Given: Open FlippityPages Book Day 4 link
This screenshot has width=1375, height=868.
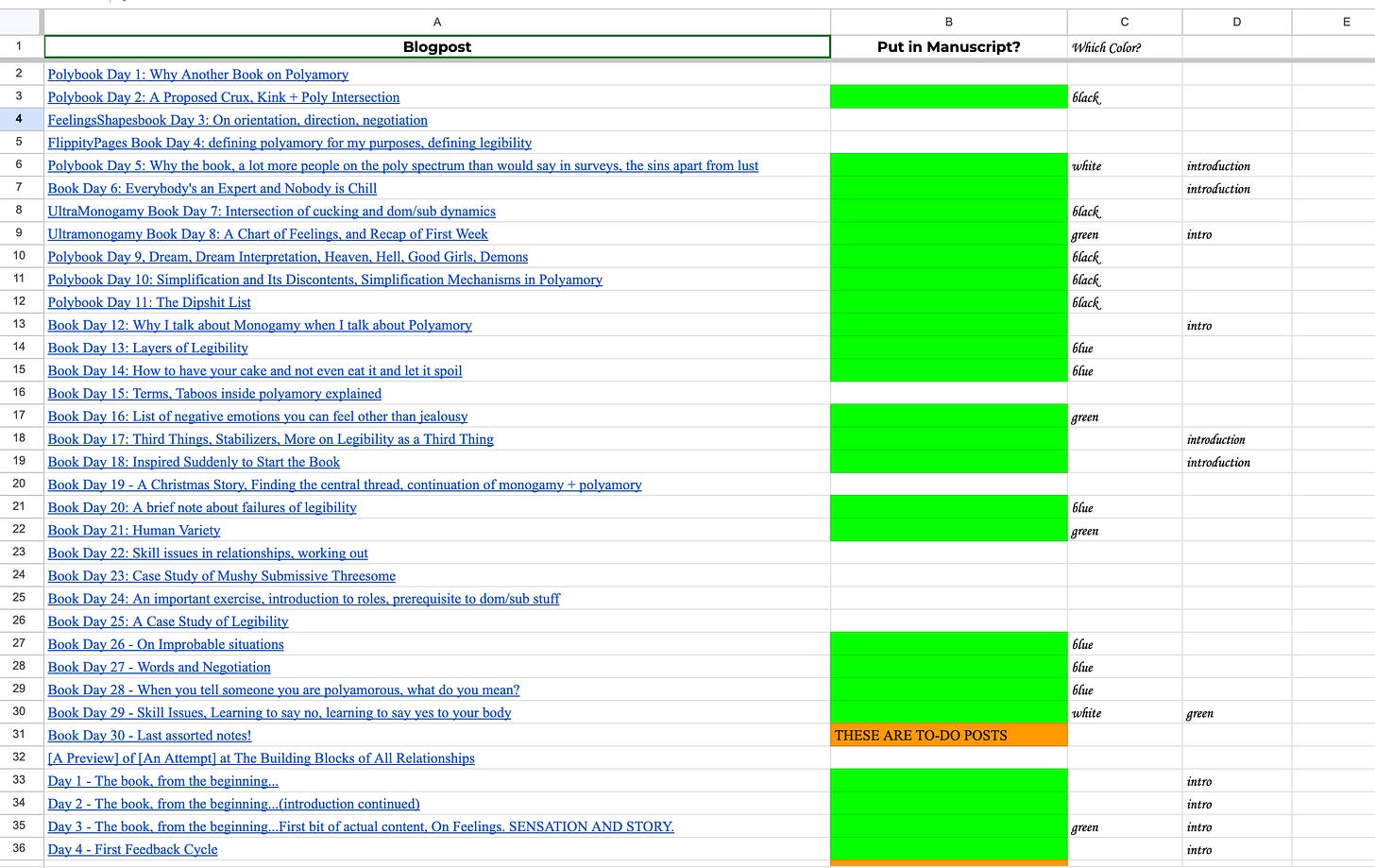Looking at the screenshot, I should tap(290, 143).
